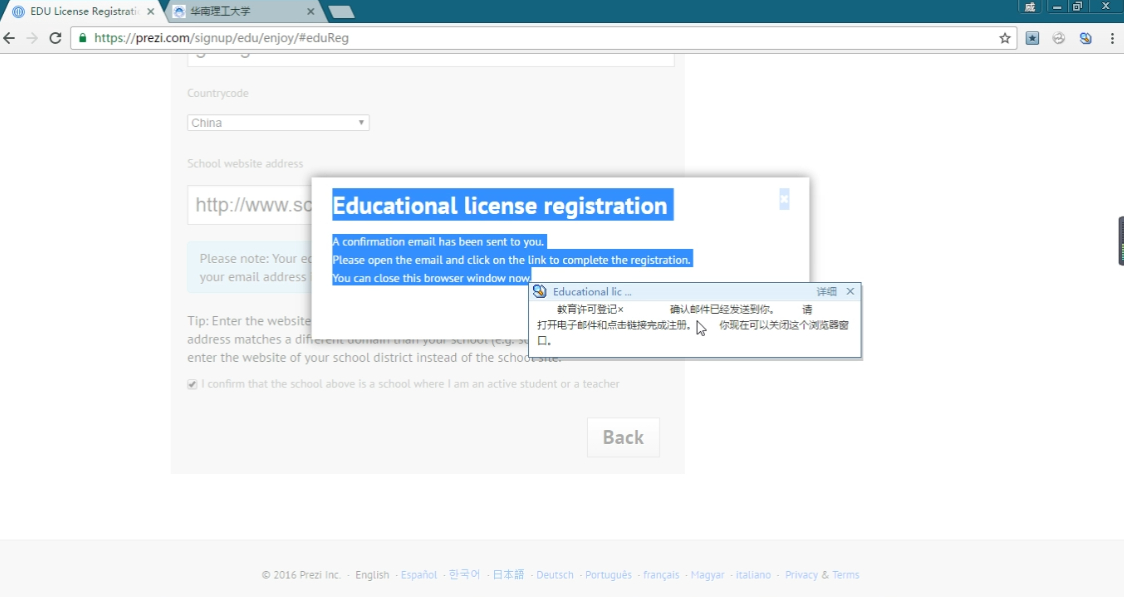
Task: Close the translation popup
Action: (850, 291)
